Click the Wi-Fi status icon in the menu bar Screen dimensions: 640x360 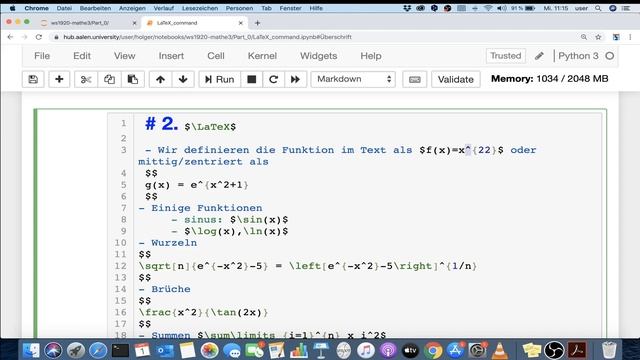(488, 8)
